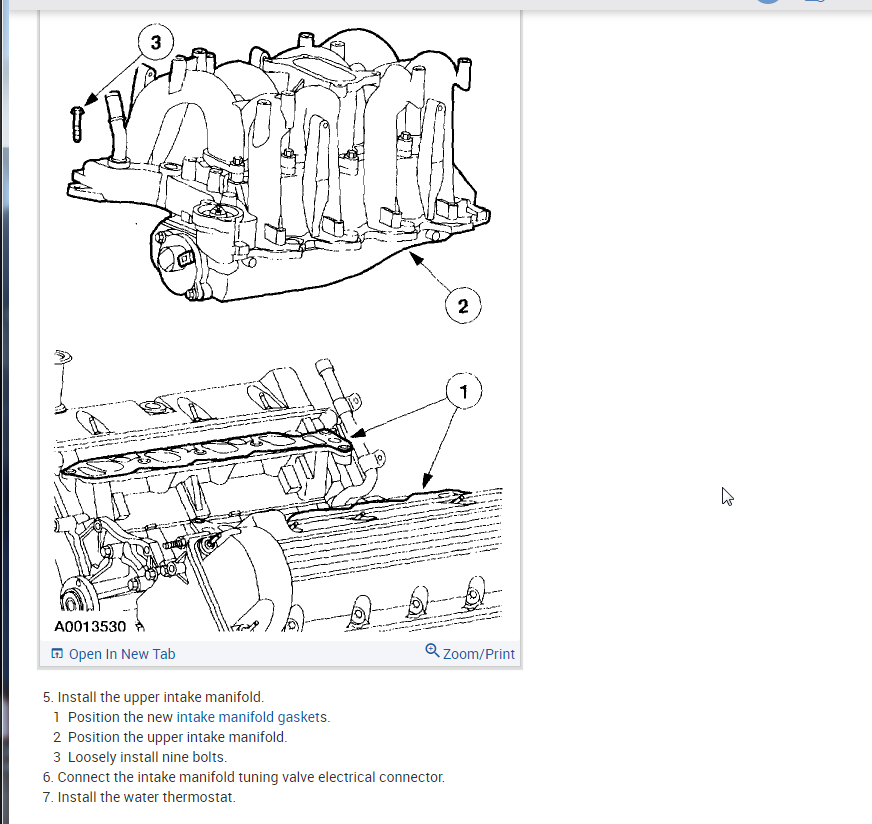The width and height of the screenshot is (872, 824).
Task: Select step 6 about tuning valve connector
Action: [x=244, y=777]
